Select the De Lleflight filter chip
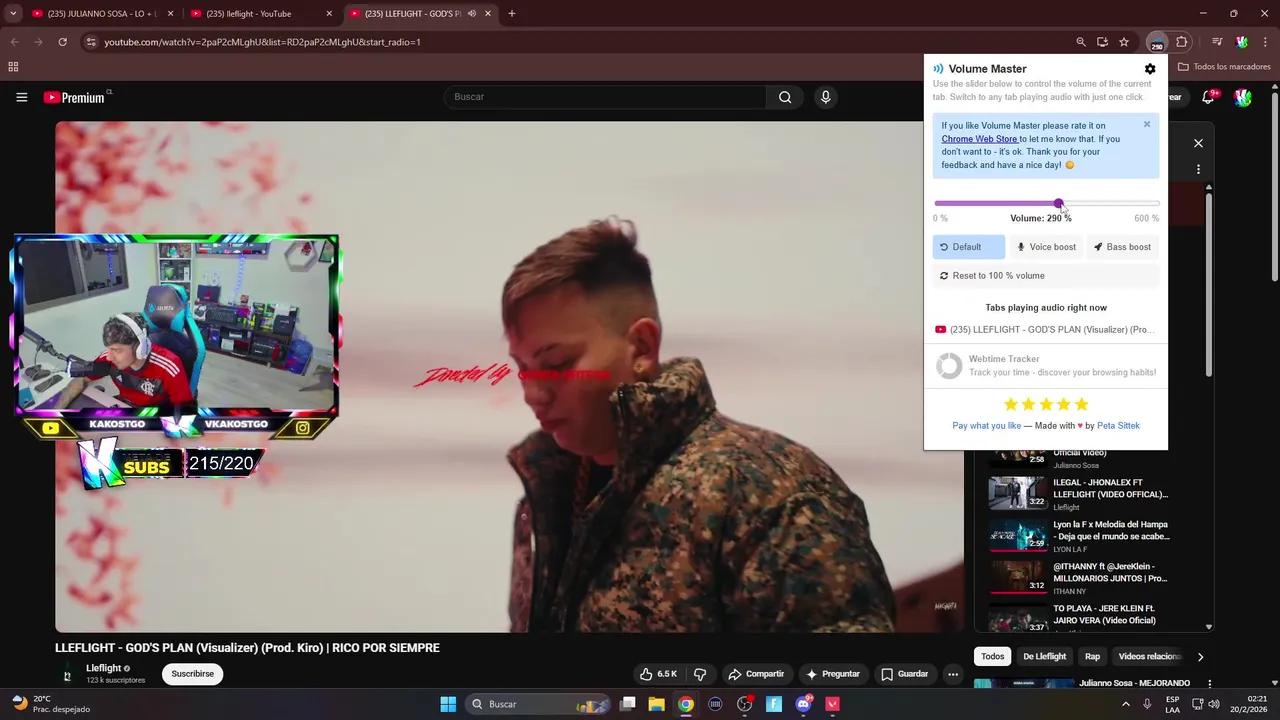Image resolution: width=1280 pixels, height=720 pixels. pos(1044,657)
